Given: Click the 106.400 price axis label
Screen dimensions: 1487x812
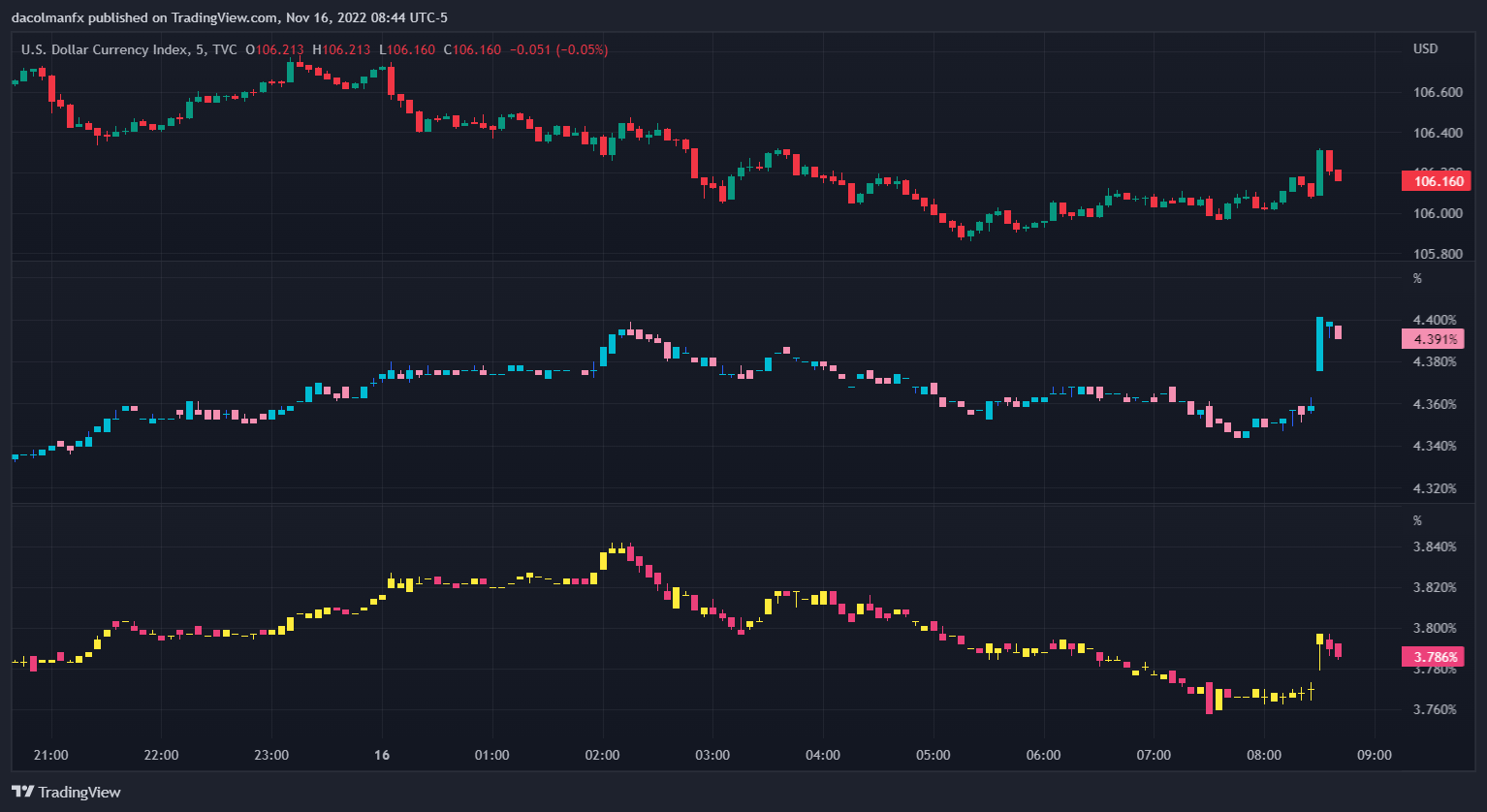Looking at the screenshot, I should (1438, 133).
